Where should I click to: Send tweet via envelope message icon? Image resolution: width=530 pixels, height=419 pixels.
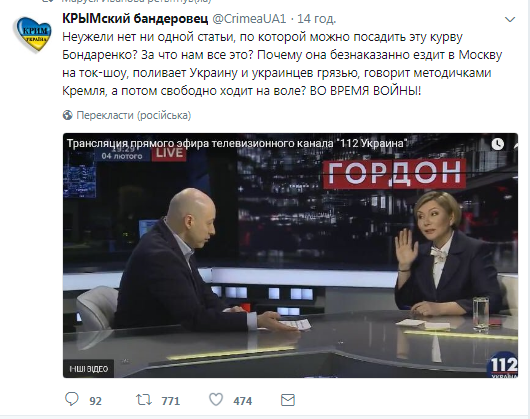click(288, 400)
